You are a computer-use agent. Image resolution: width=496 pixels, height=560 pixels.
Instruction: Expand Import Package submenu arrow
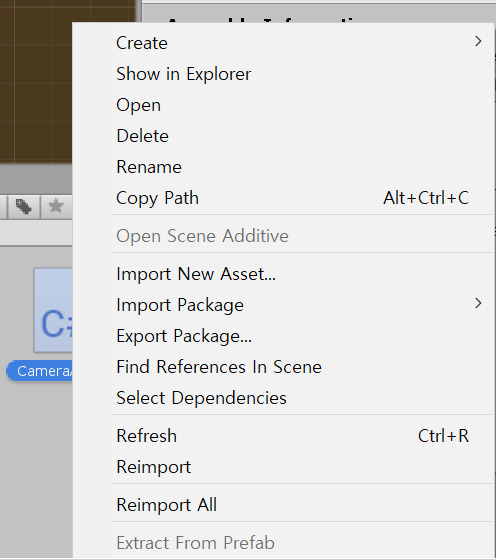click(x=478, y=303)
